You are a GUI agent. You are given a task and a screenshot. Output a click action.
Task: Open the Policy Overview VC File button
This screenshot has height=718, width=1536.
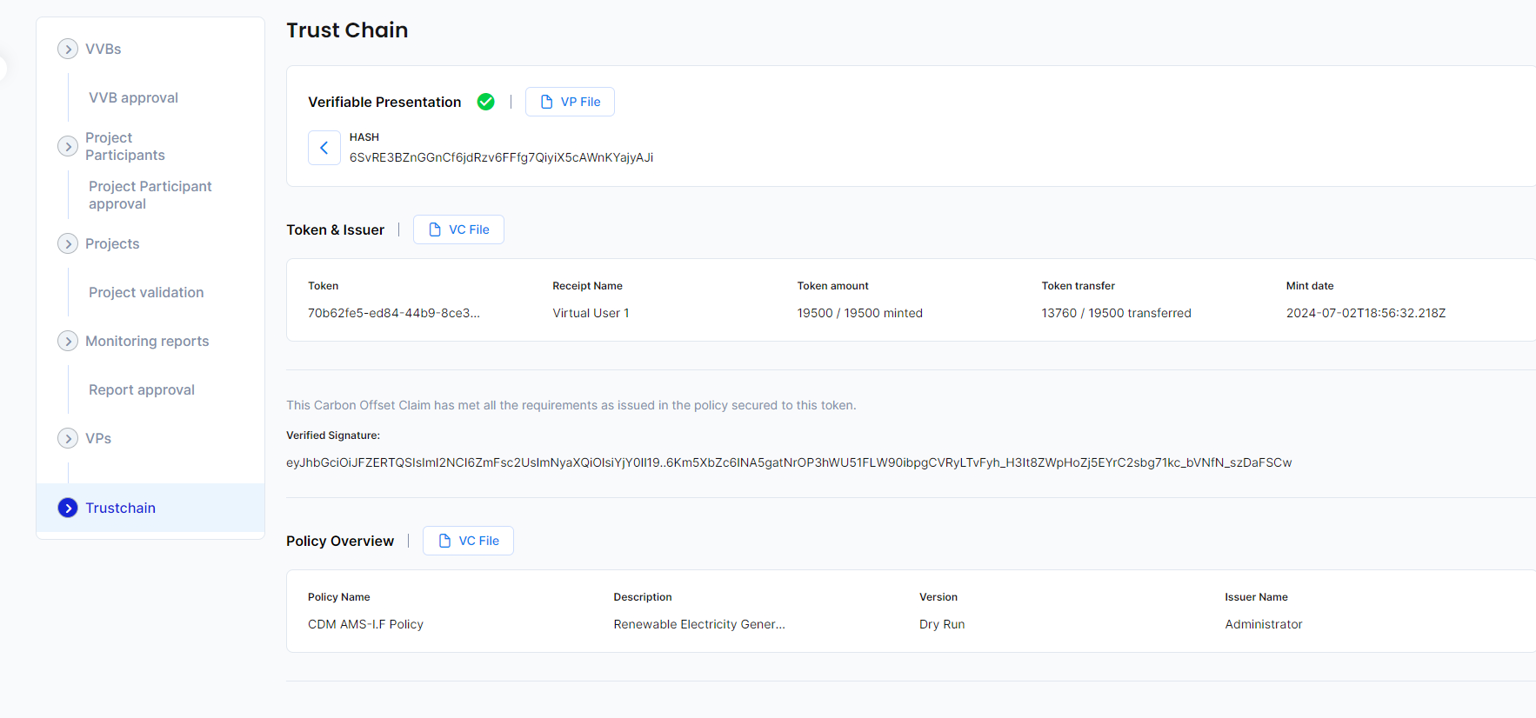(x=468, y=541)
